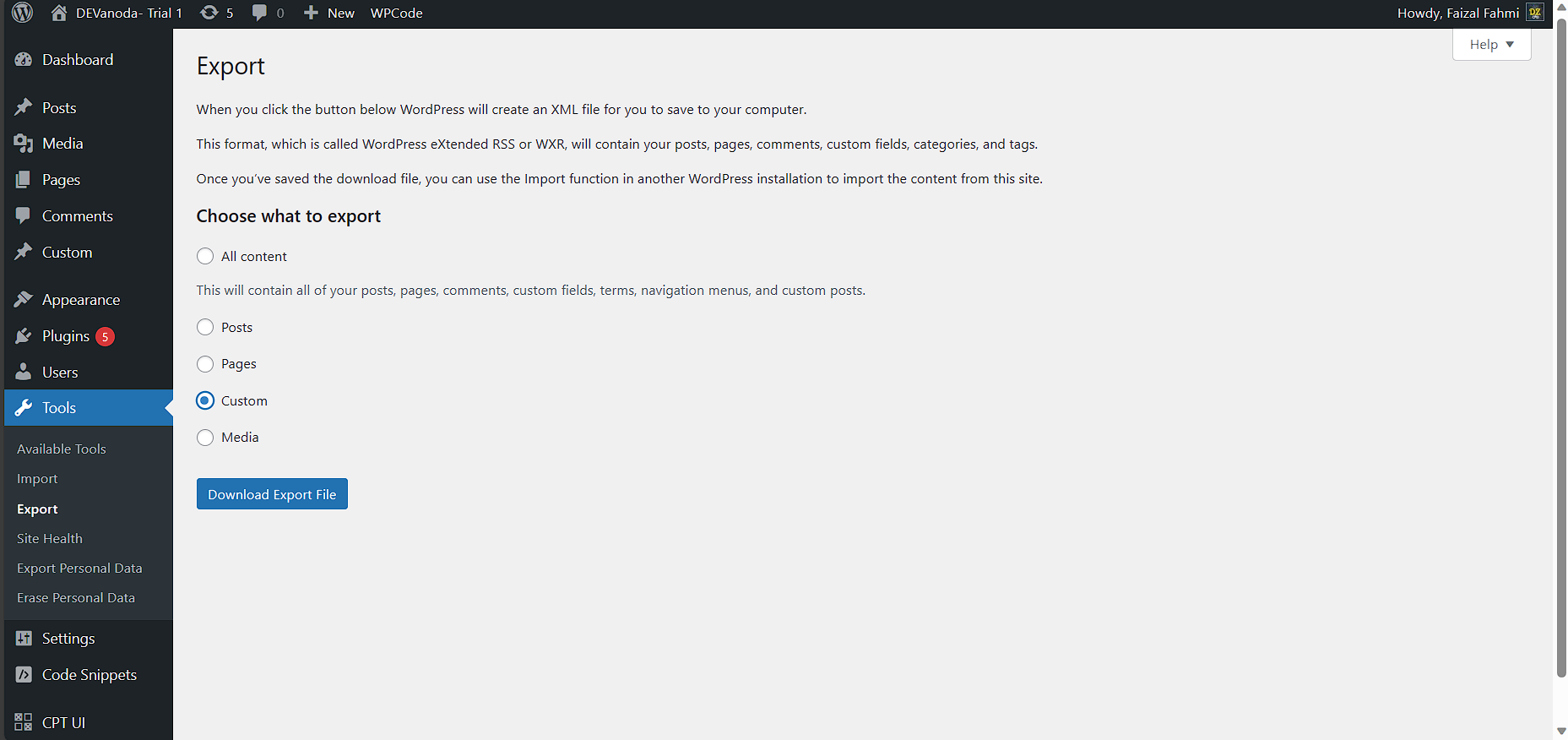Open the Export submenu link
The width and height of the screenshot is (1568, 740).
37,509
